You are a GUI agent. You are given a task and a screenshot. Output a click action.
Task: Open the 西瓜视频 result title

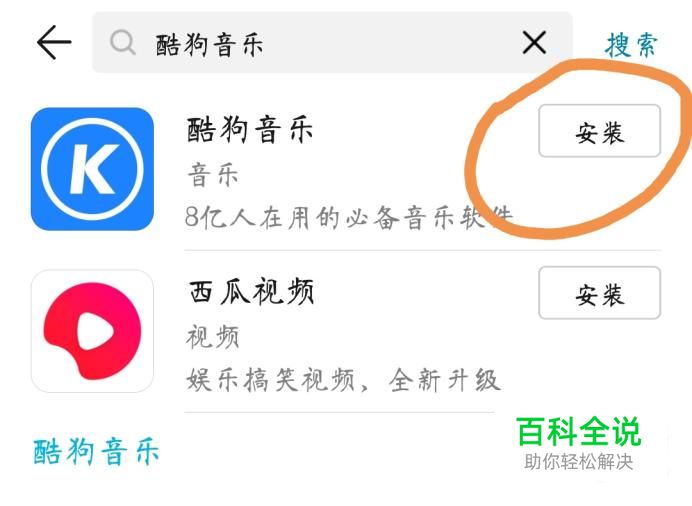pos(252,292)
